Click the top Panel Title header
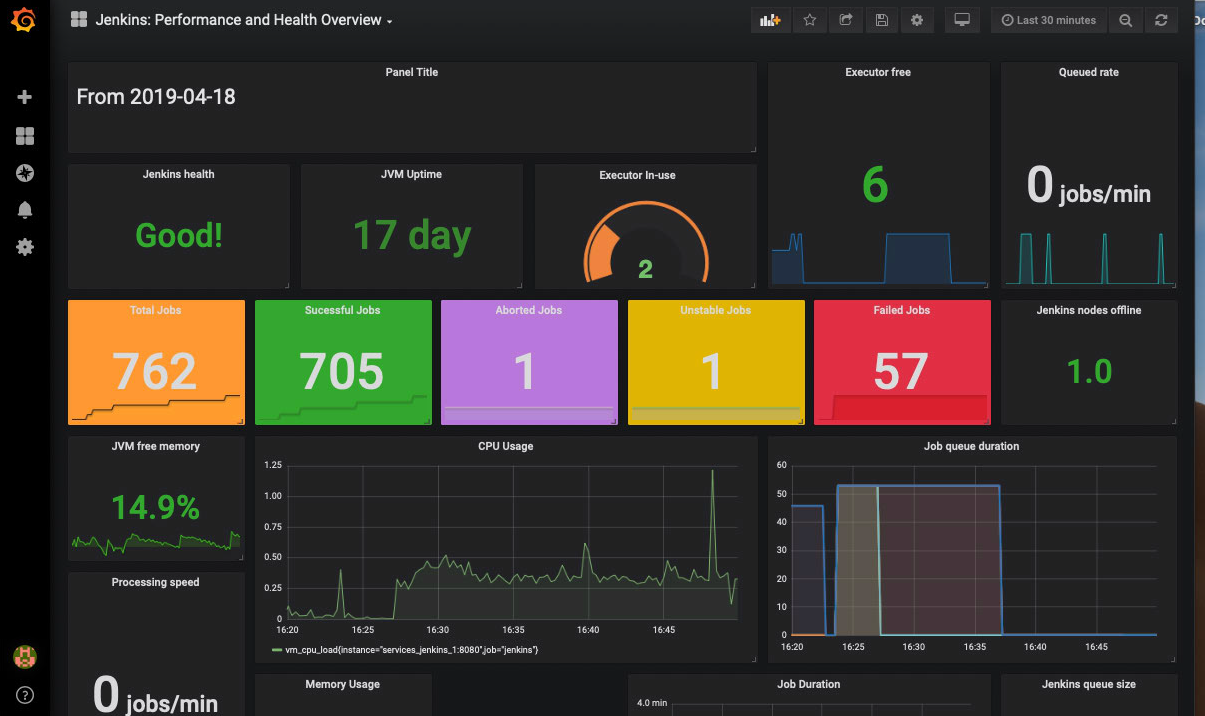The image size is (1205, 716). tap(412, 72)
